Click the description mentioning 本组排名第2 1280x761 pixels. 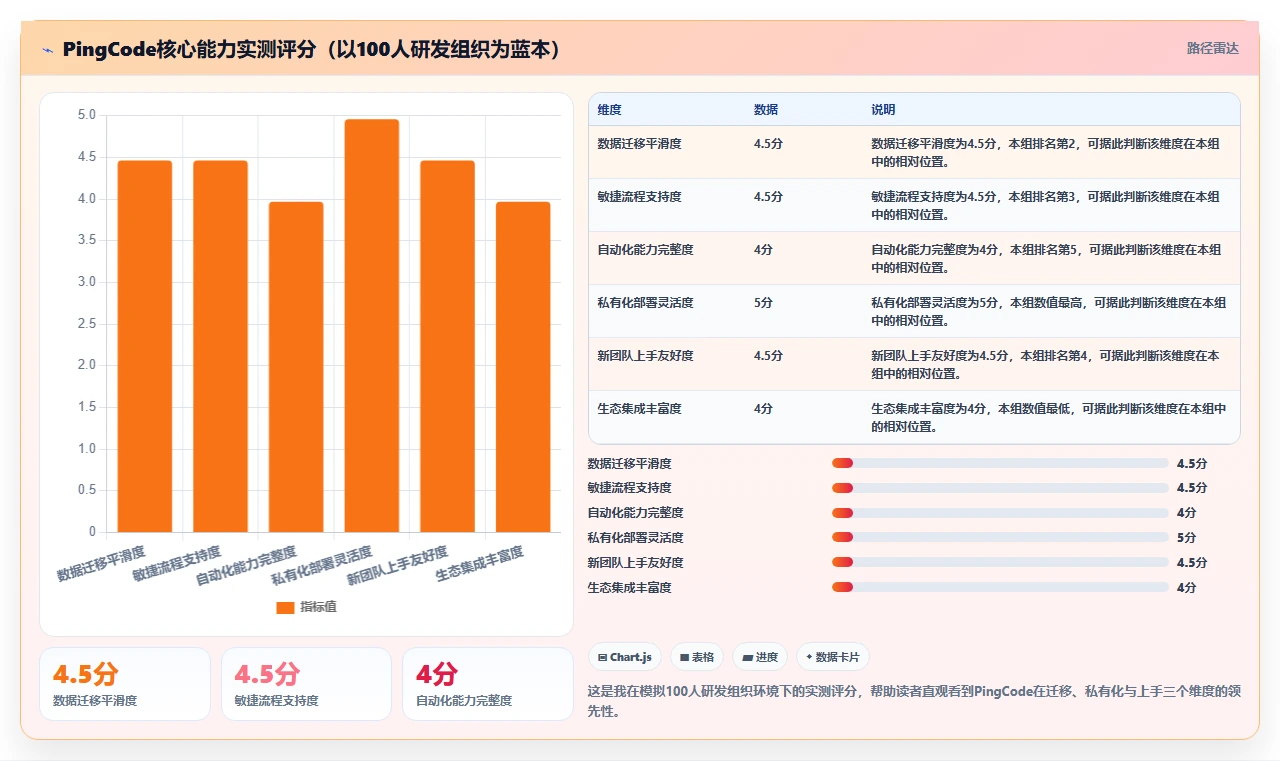click(x=1045, y=153)
